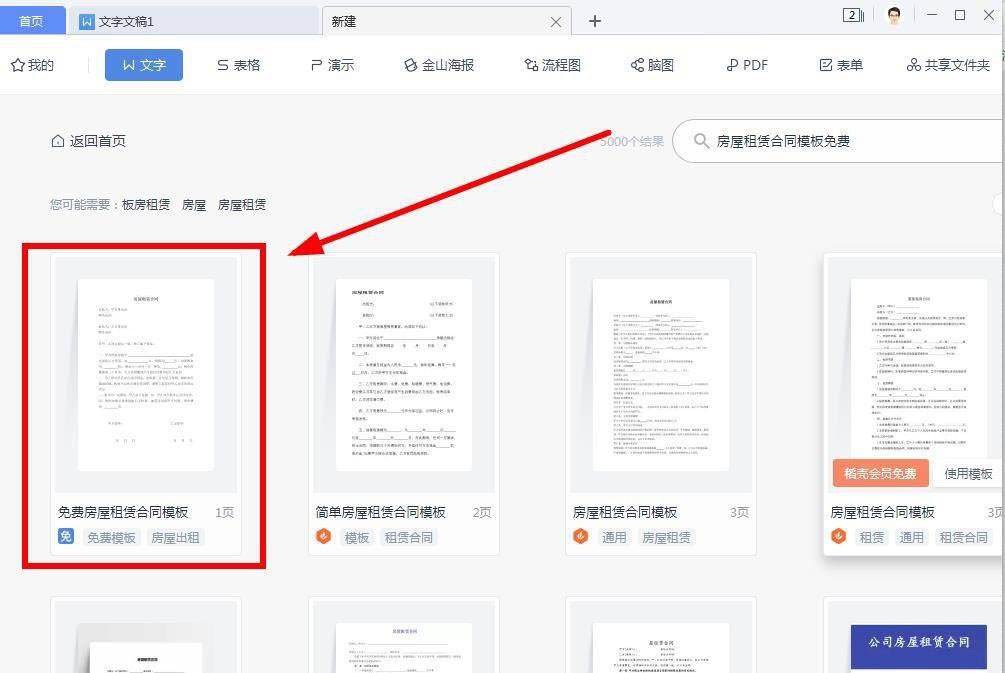Open the 共享文件夹 shared folder tool
The width and height of the screenshot is (1005, 673).
point(947,64)
